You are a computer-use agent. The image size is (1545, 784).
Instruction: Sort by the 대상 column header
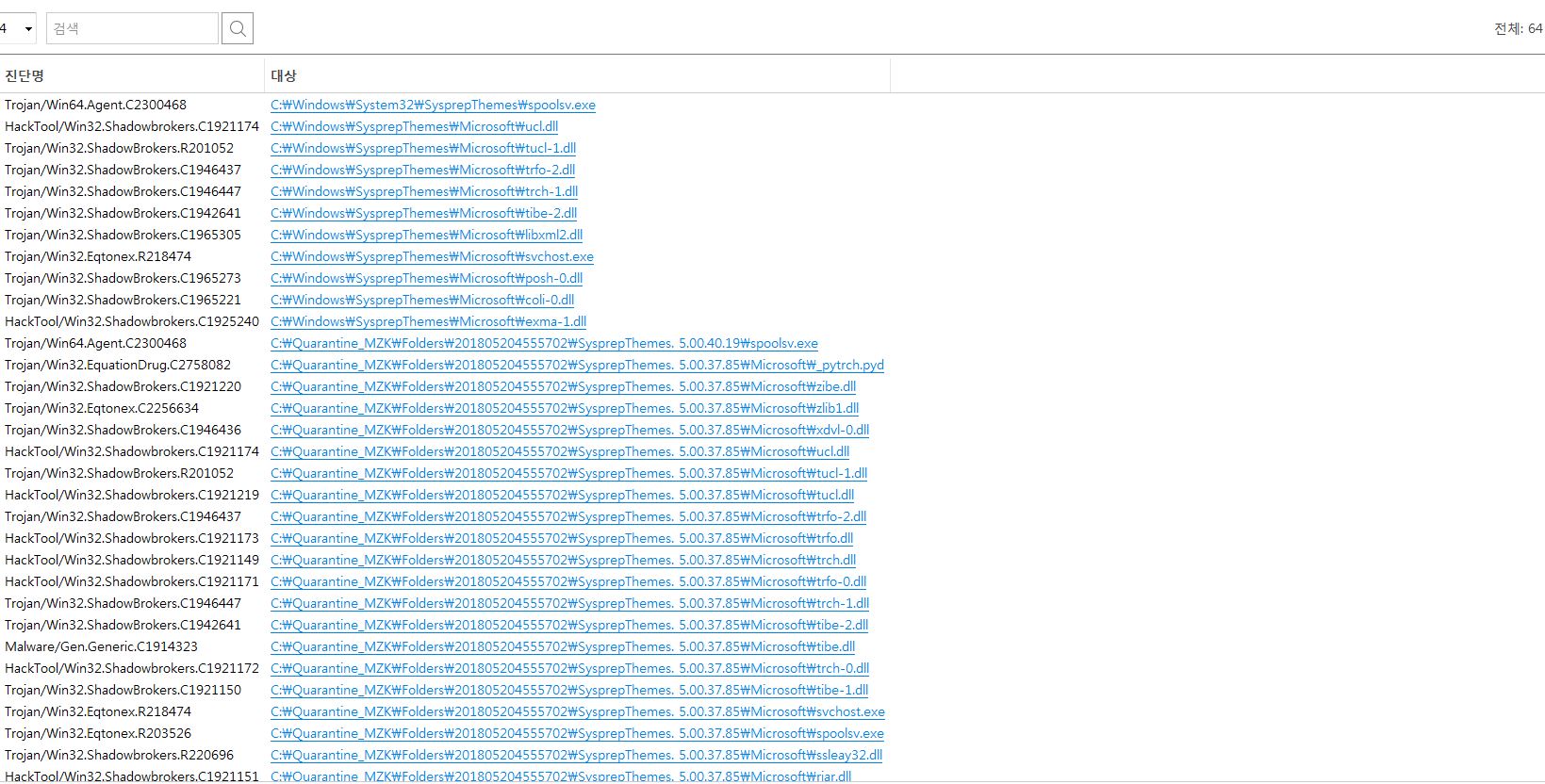[284, 75]
